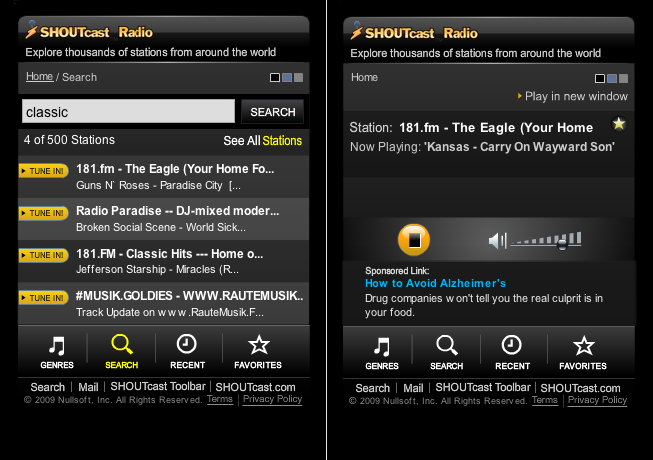
Task: Select 'Broken Social Scene - World Sick...' text
Action: tap(161, 227)
